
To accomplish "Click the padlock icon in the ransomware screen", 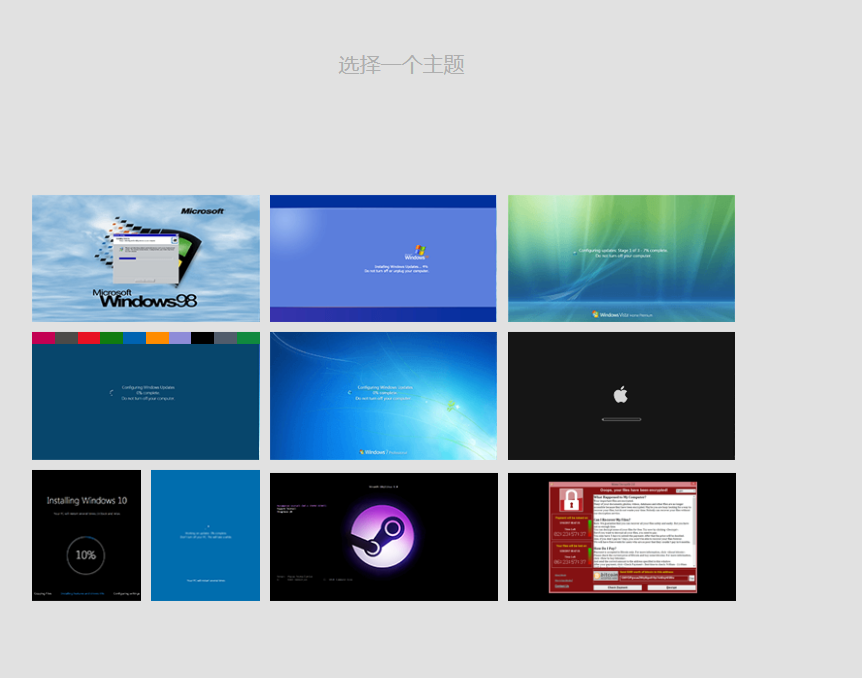I will [570, 501].
